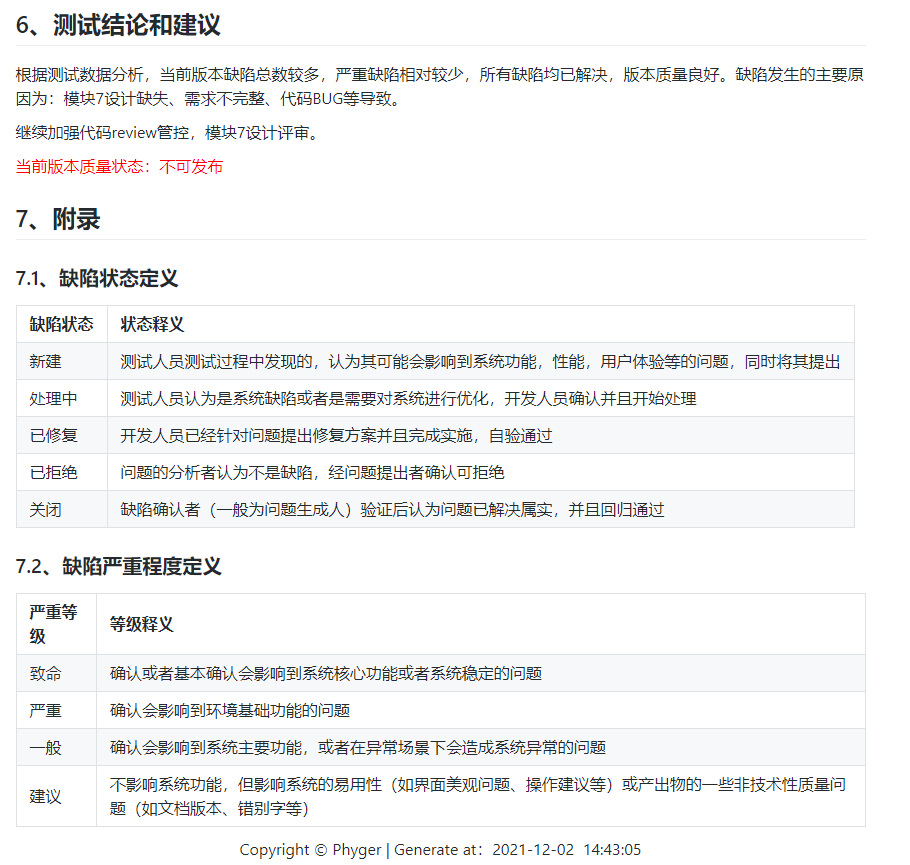Click the "6、测试结论和建议" section heading
910x865 pixels.
pyautogui.click(x=120, y=24)
